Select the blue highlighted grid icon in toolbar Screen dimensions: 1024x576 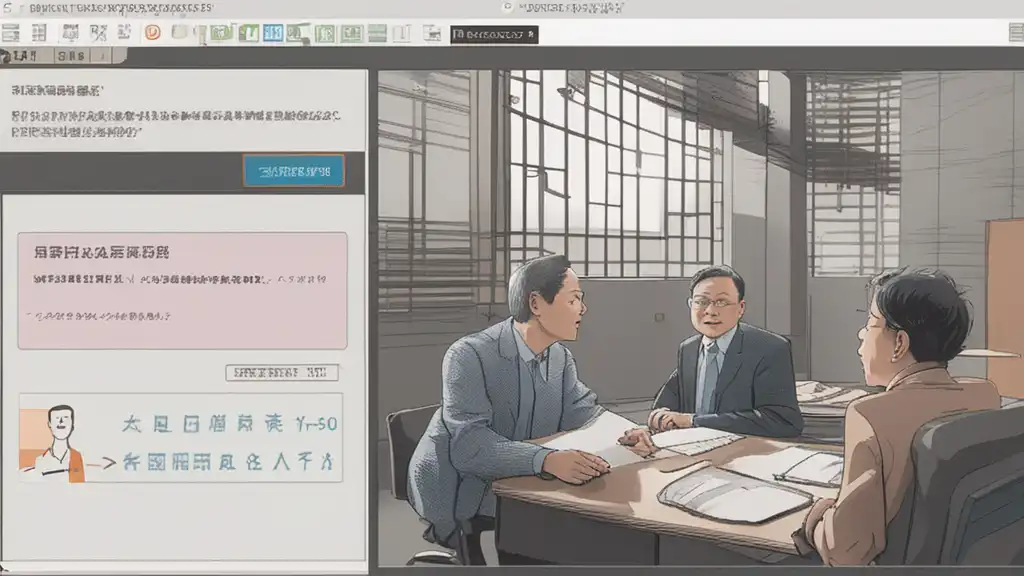point(273,33)
